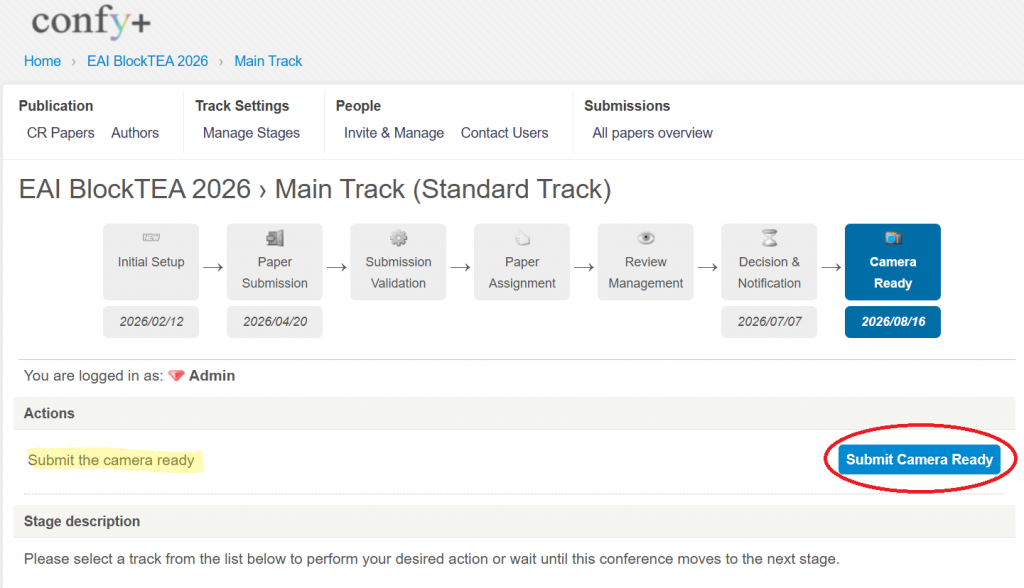Open CR Papers under Publication
This screenshot has width=1024, height=588.
(x=61, y=133)
